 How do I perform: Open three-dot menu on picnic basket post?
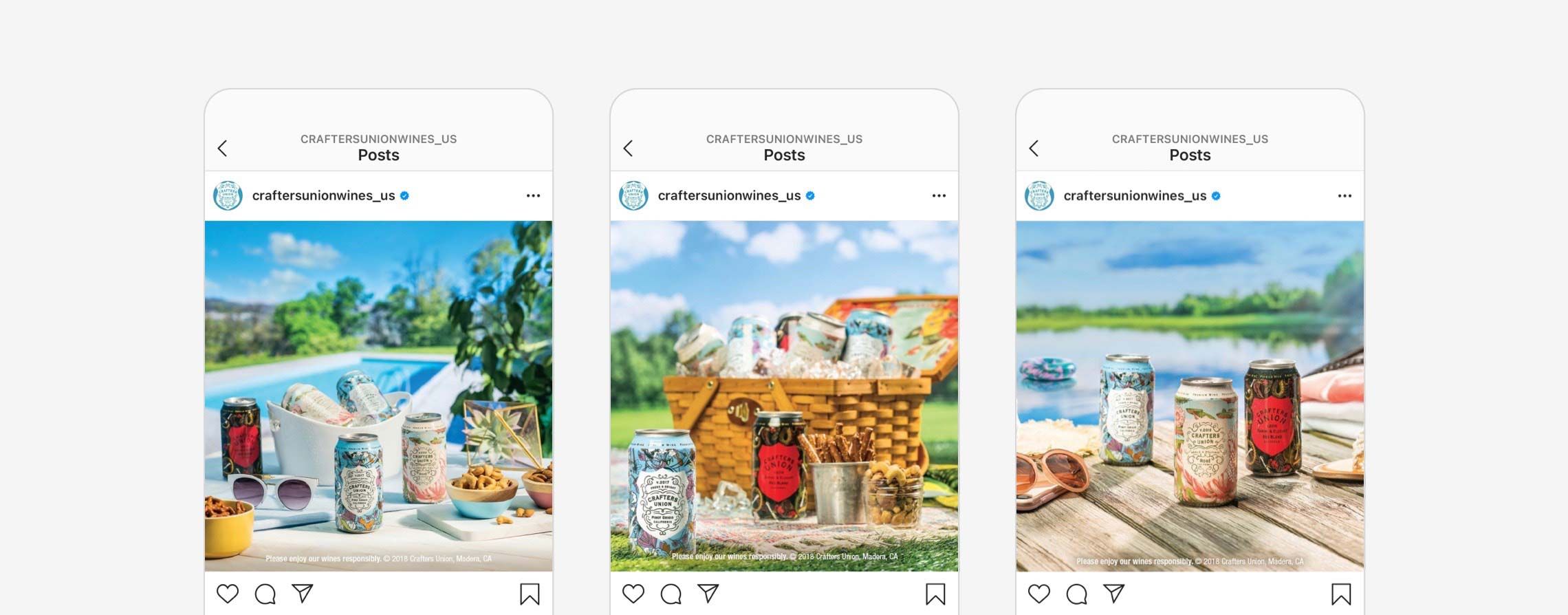[939, 196]
